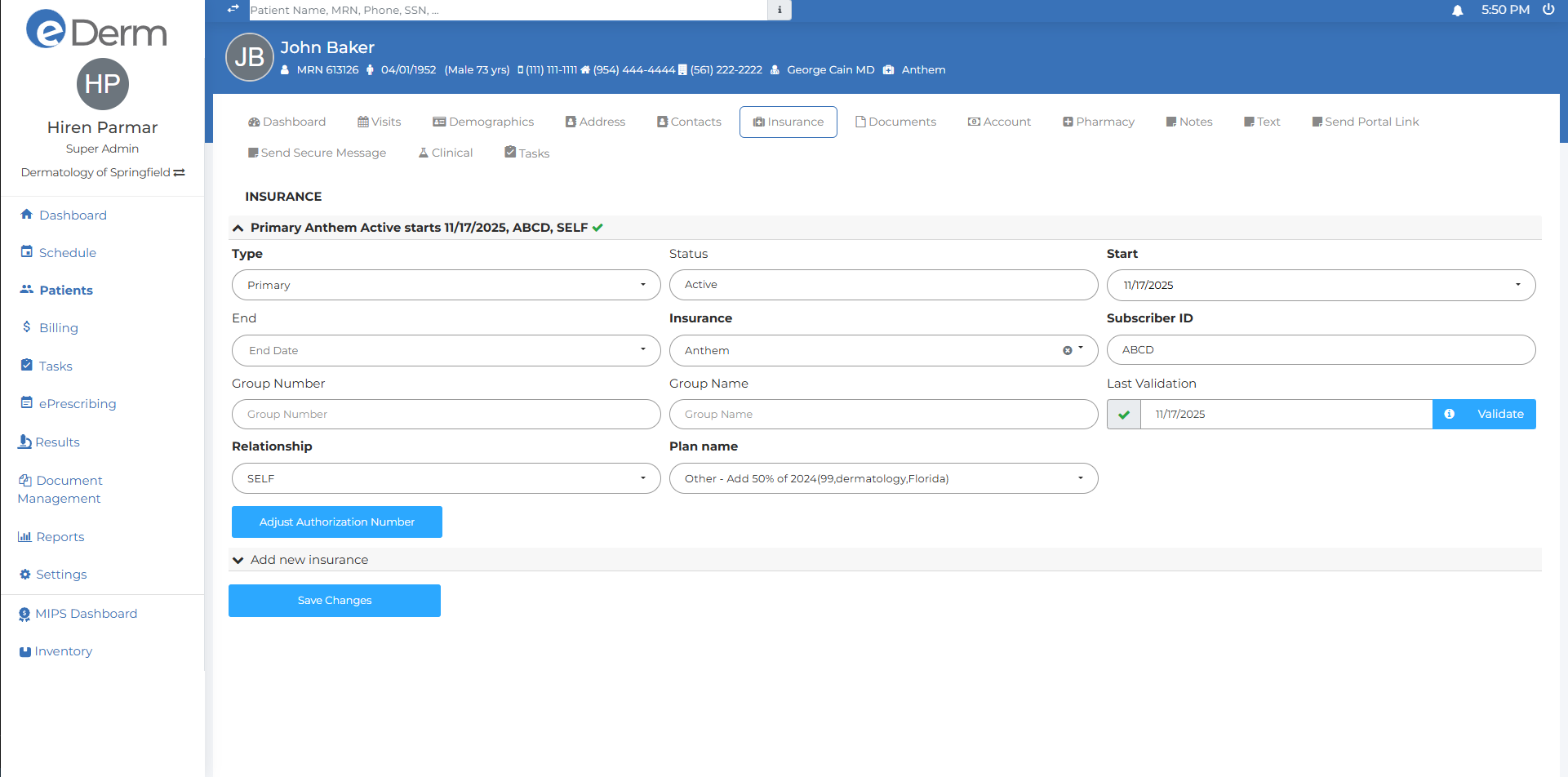
Task: Click the swap arrows icon in top bar
Action: click(233, 9)
